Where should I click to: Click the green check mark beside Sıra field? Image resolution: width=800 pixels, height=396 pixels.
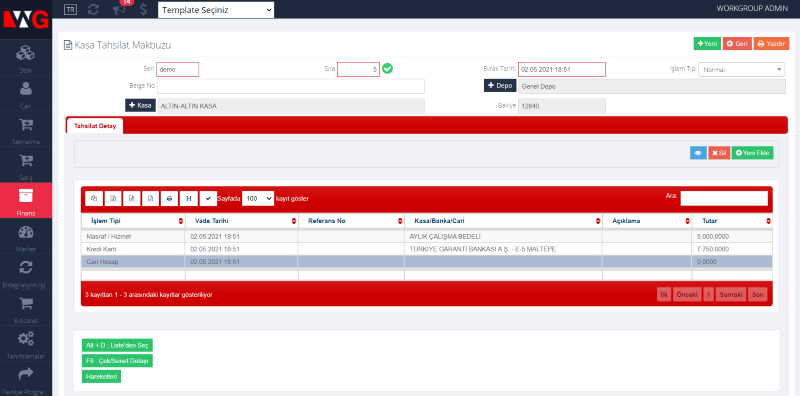point(388,68)
